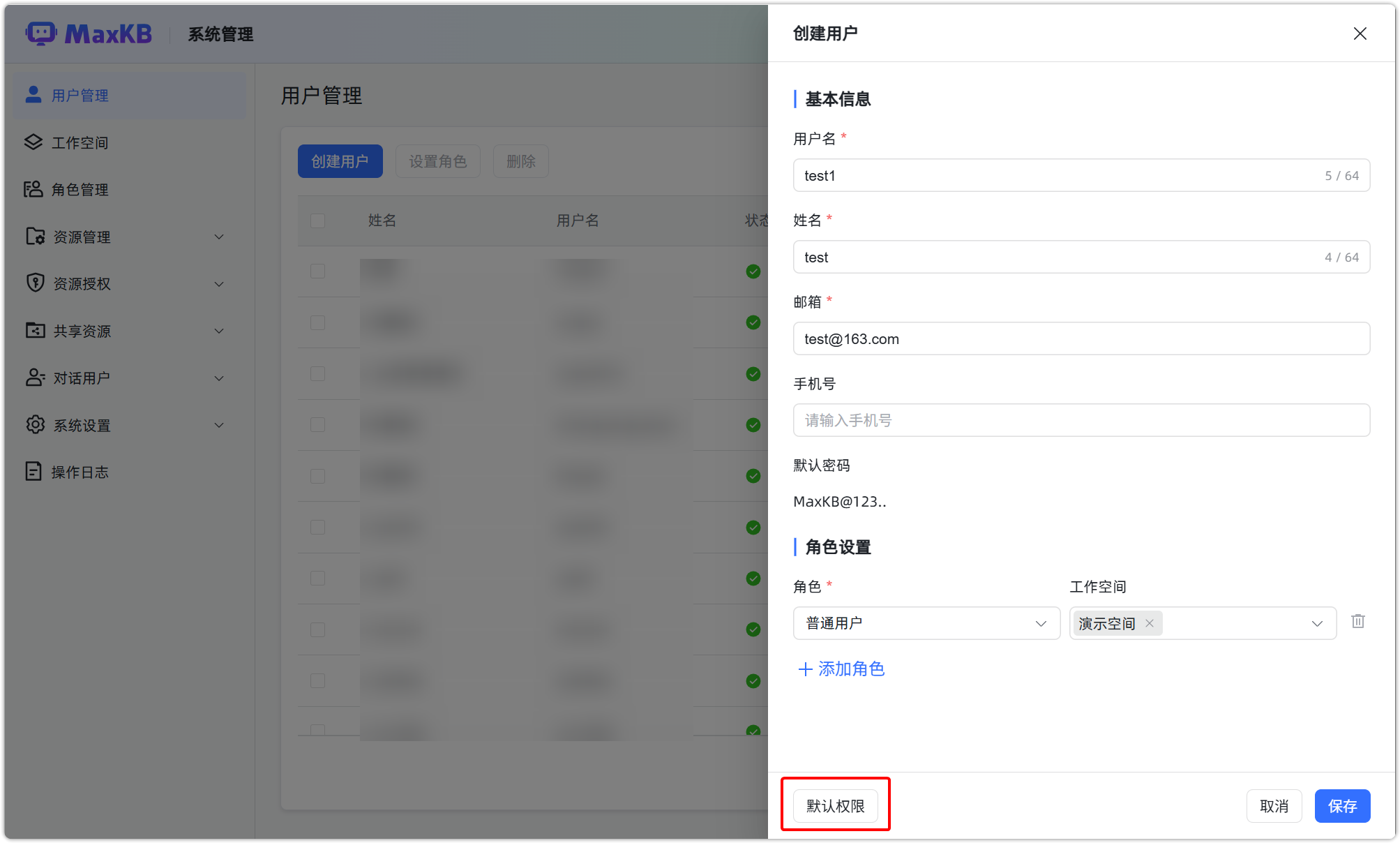This screenshot has width=1400, height=843.
Task: Click the 工作空间 workspace icon in sidebar
Action: point(33,142)
